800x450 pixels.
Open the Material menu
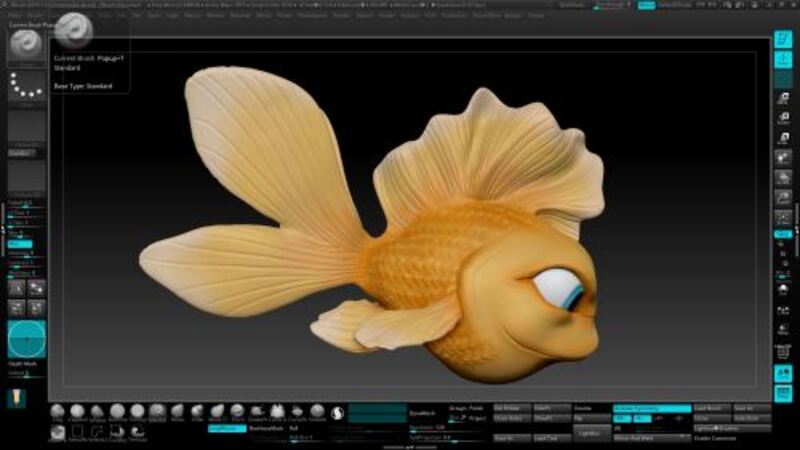coord(239,15)
